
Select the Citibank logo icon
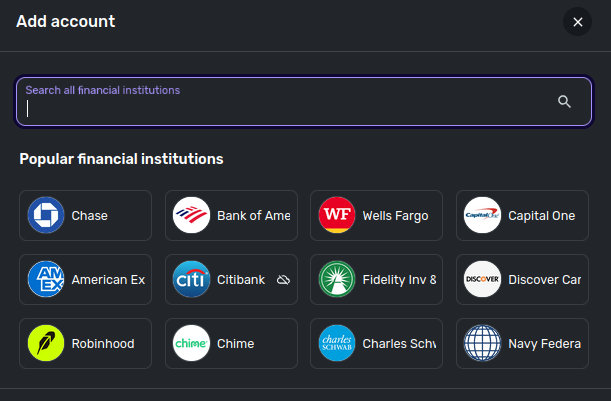(x=192, y=280)
